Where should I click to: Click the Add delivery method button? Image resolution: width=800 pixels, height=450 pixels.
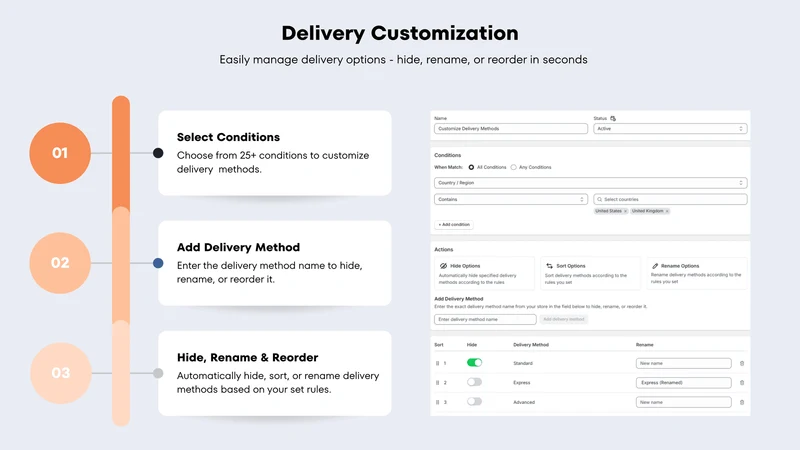[564, 319]
